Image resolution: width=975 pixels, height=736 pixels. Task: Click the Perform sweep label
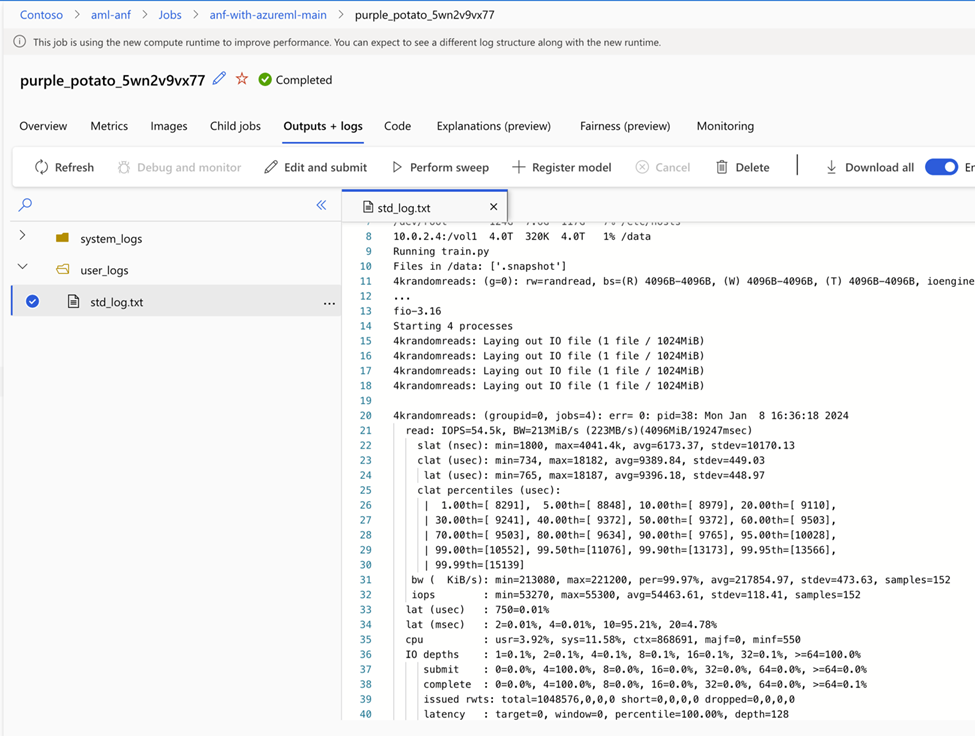pos(449,167)
